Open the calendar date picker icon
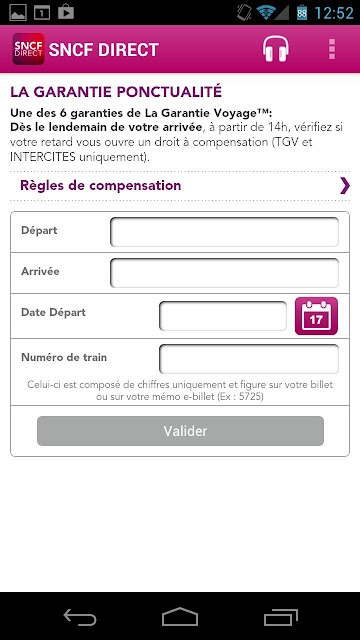Image resolution: width=360 pixels, height=640 pixels. [316, 316]
